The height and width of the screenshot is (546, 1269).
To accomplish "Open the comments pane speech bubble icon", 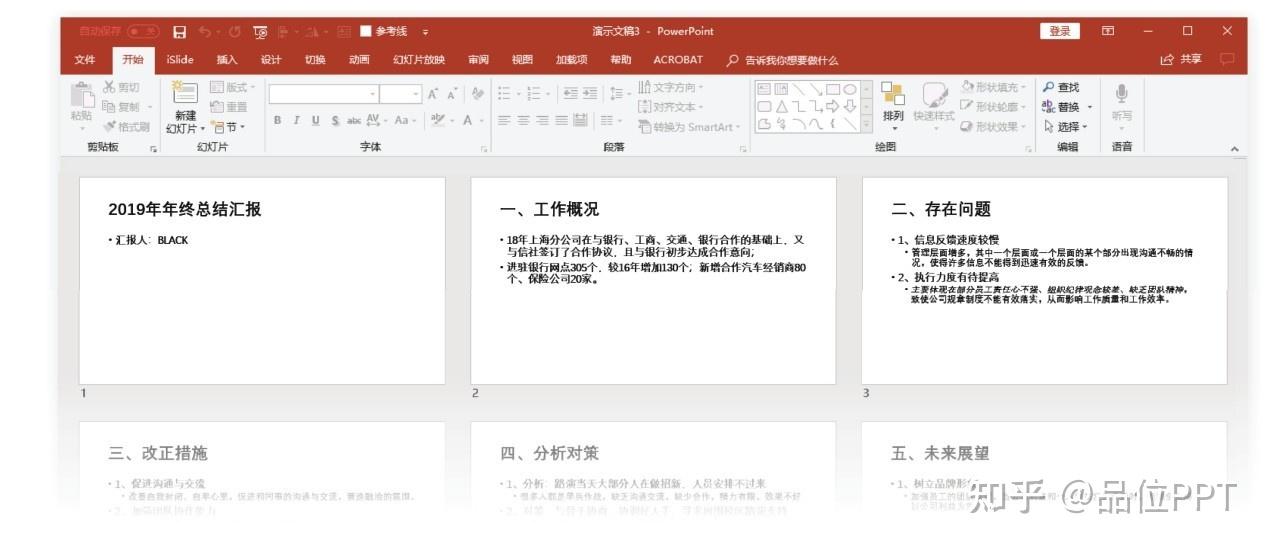I will pyautogui.click(x=1227, y=60).
